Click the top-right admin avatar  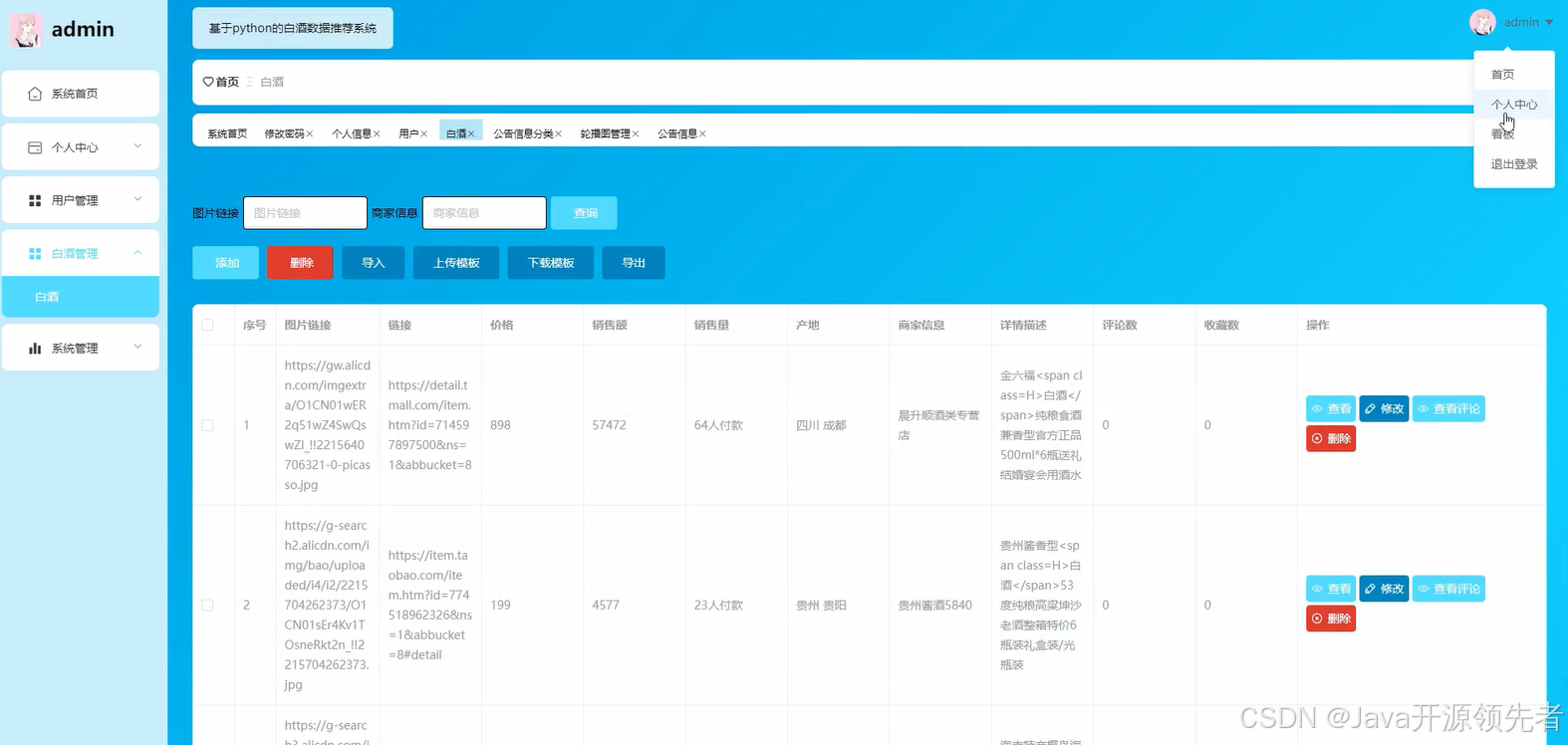click(1482, 22)
